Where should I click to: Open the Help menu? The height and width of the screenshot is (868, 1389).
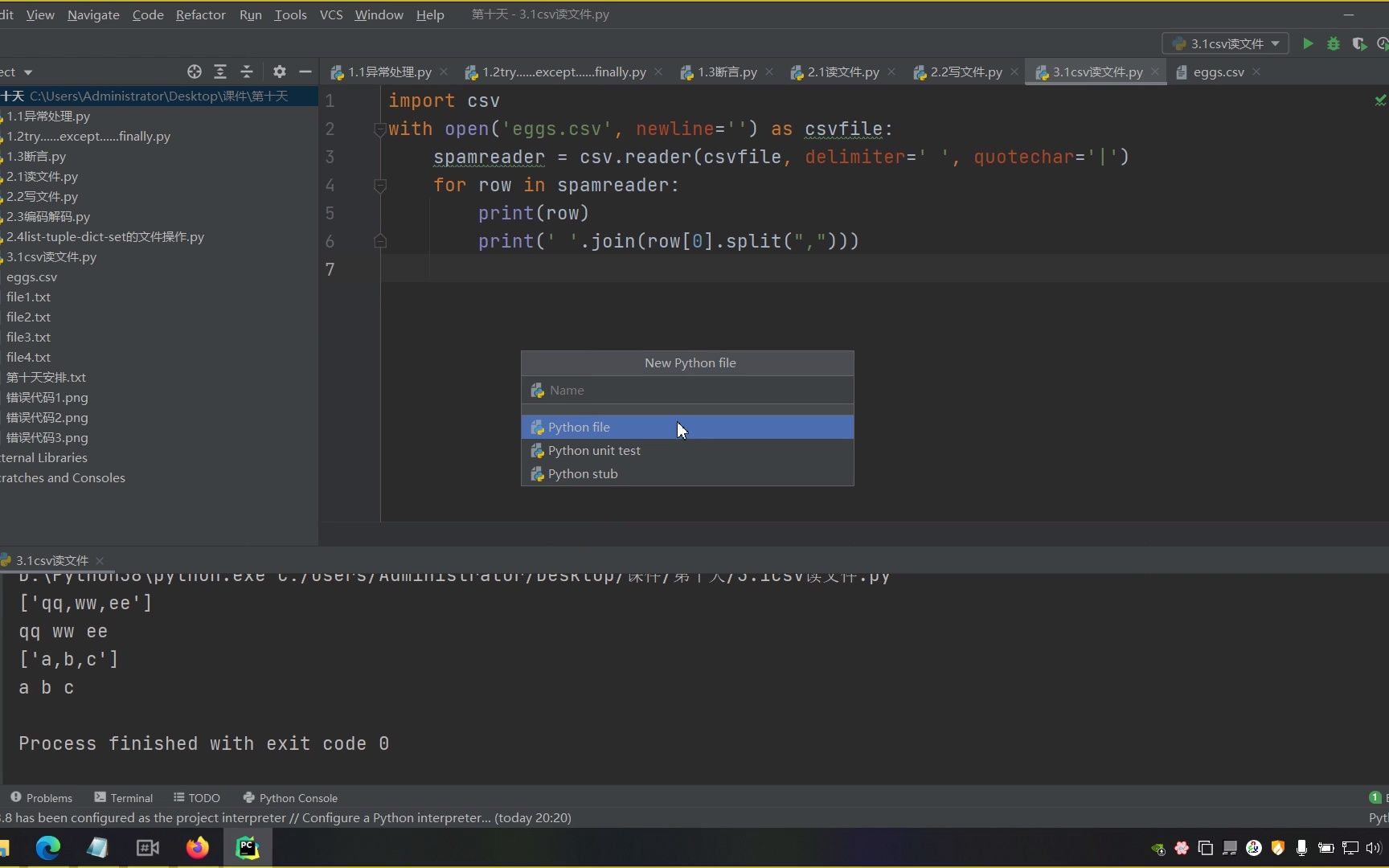(430, 14)
